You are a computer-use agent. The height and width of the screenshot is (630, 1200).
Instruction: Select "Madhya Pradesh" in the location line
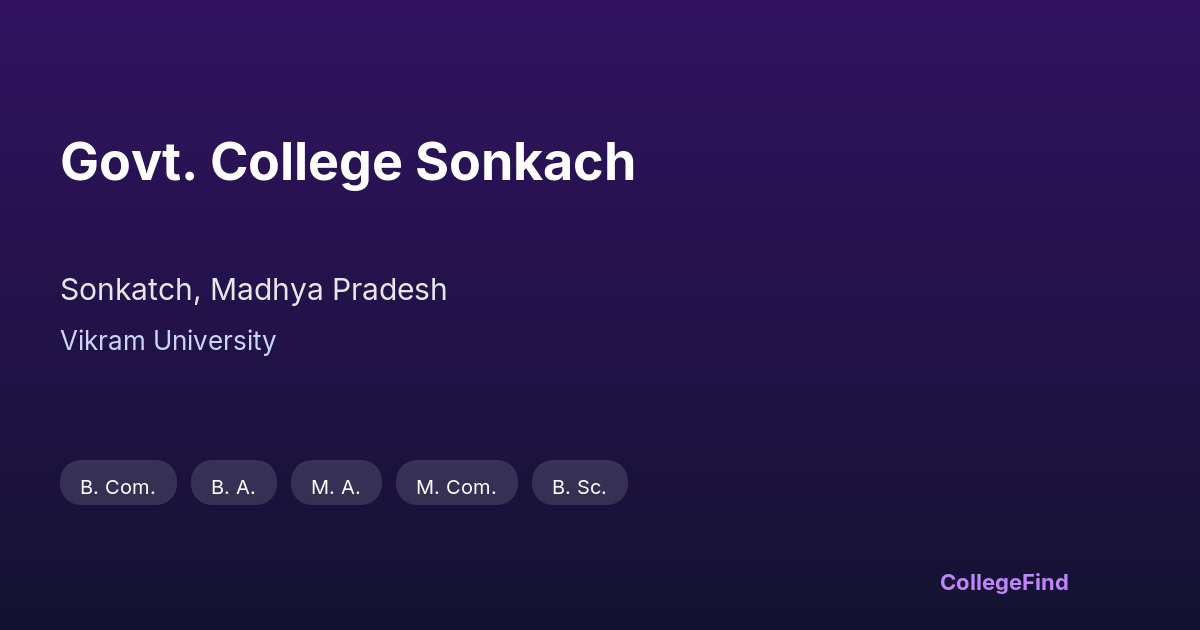click(328, 290)
